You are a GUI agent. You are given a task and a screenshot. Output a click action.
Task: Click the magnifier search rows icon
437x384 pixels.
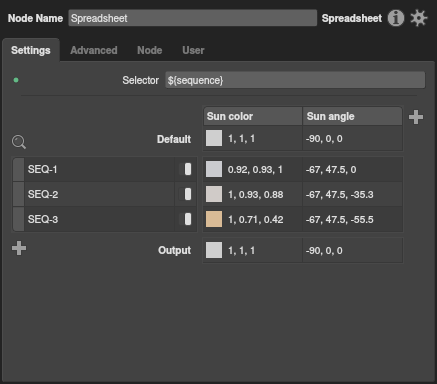[19, 142]
